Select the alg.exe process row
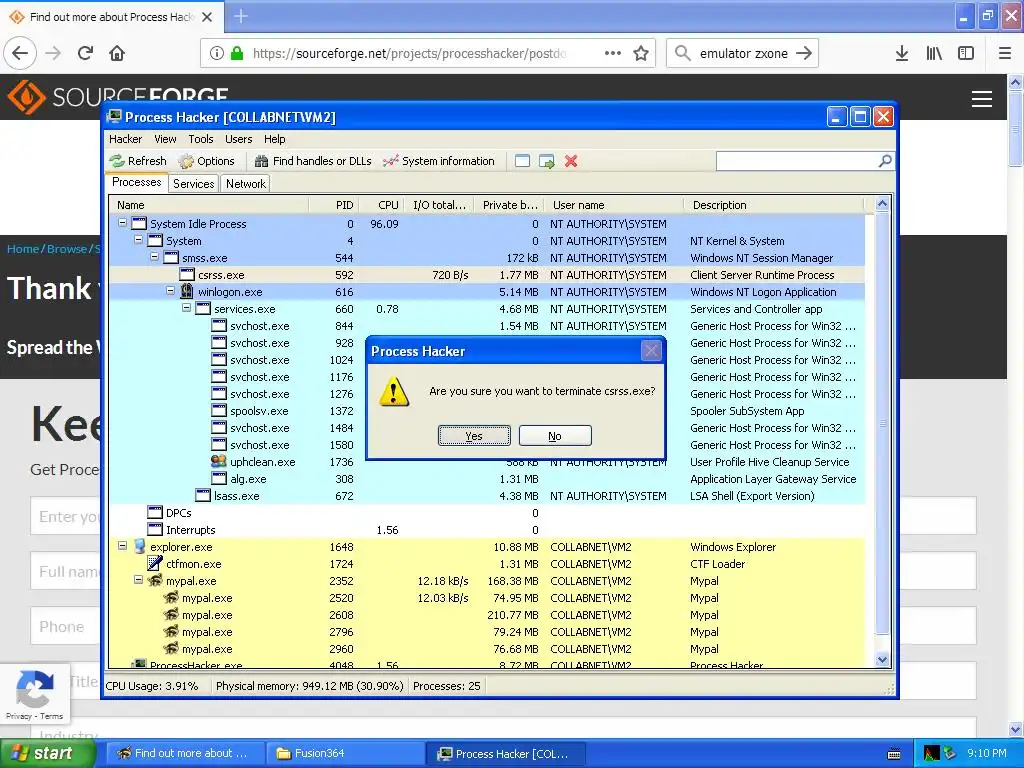Image resolution: width=1024 pixels, height=768 pixels. pos(487,479)
